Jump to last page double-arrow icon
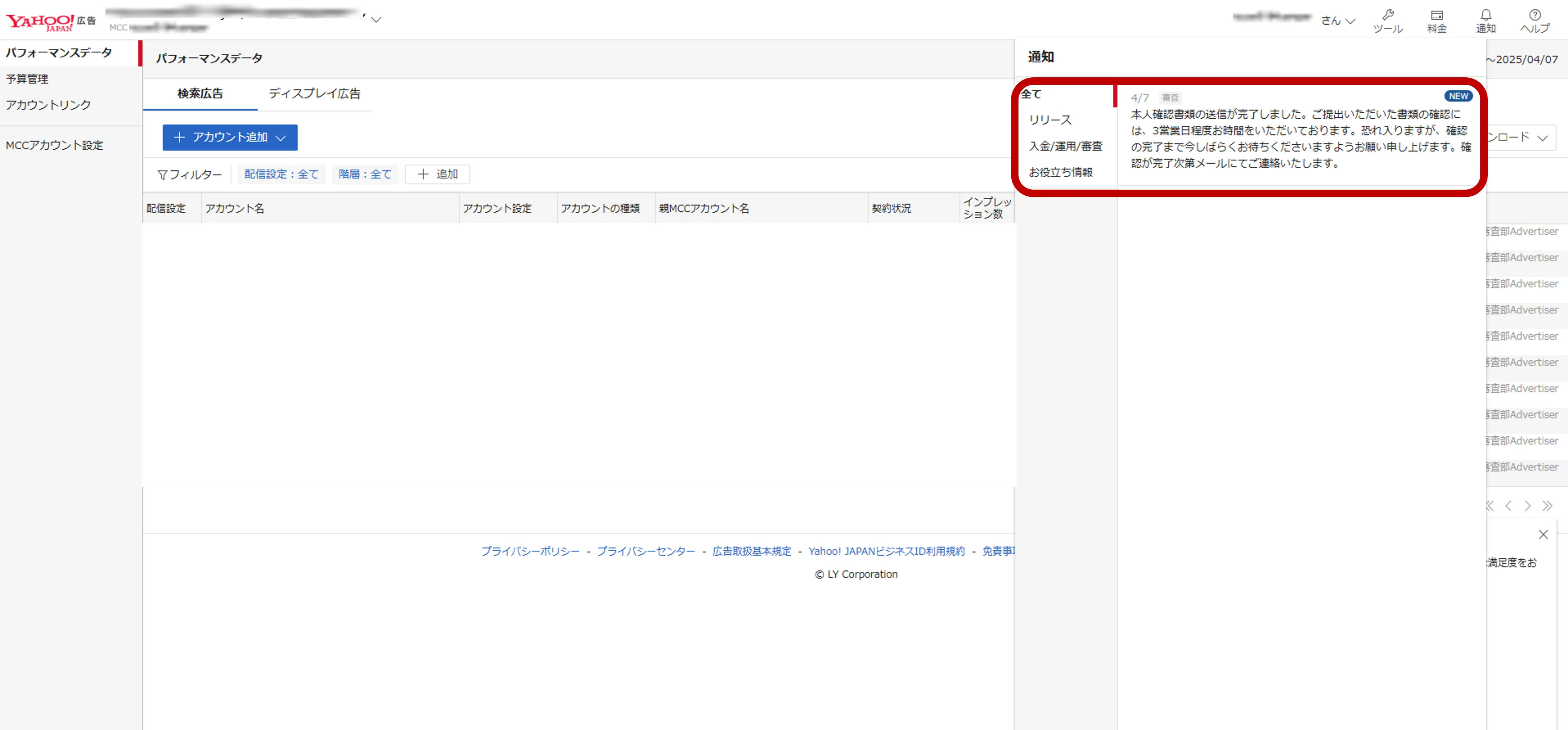Viewport: 1568px width, 730px height. pyautogui.click(x=1547, y=505)
